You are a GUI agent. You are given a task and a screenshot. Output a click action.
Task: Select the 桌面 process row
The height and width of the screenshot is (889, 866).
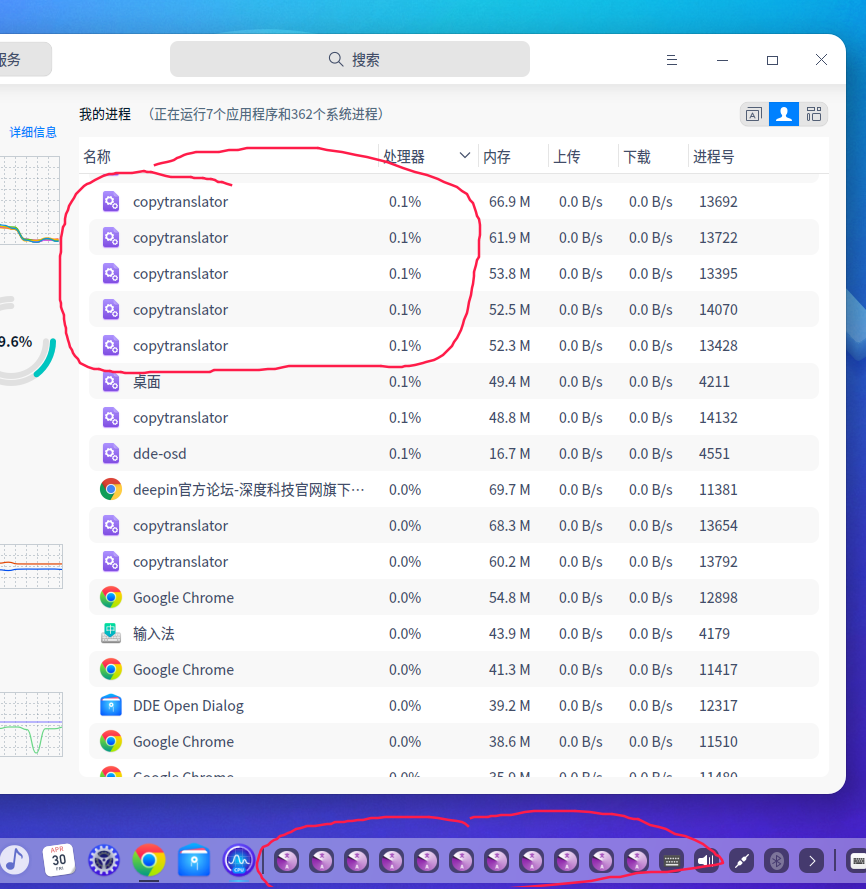(454, 382)
